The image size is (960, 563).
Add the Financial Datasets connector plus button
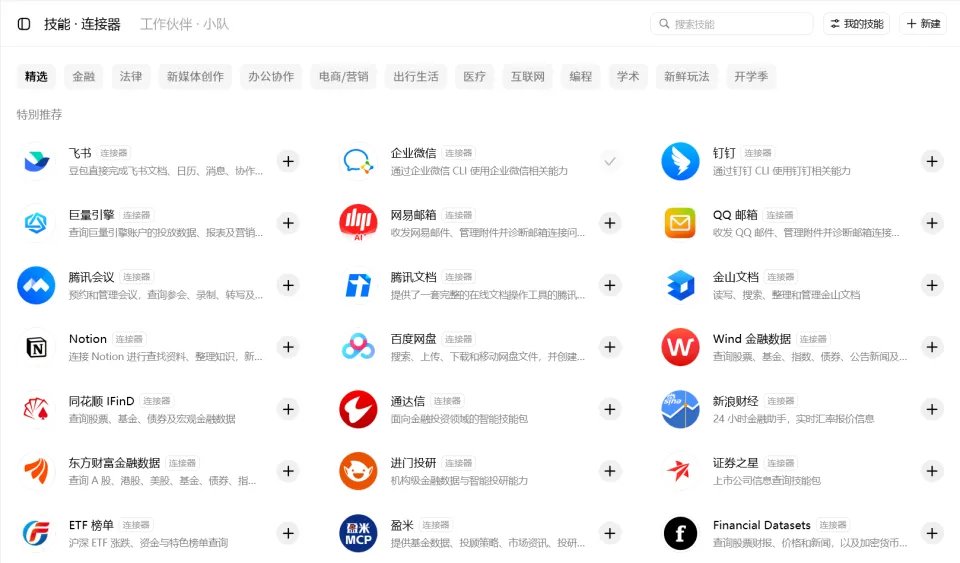tap(932, 533)
